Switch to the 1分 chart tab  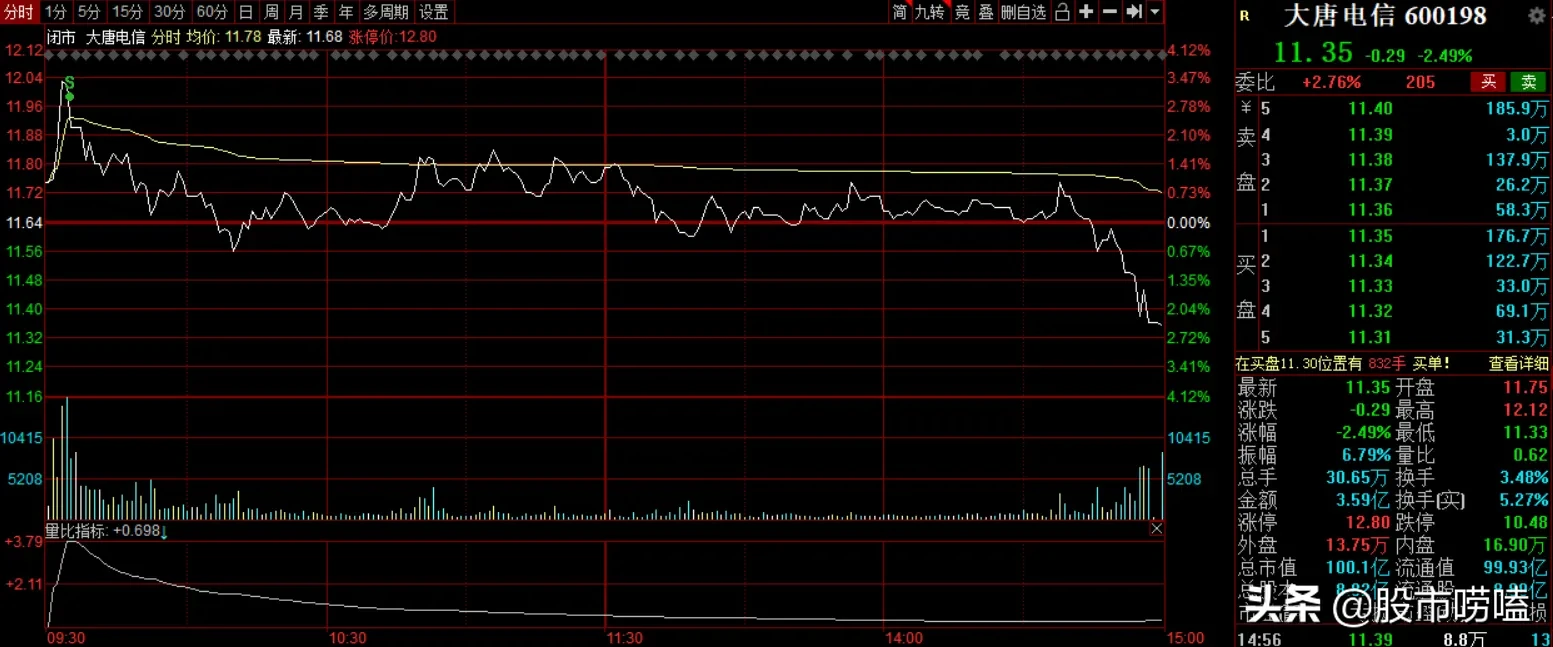pos(57,12)
